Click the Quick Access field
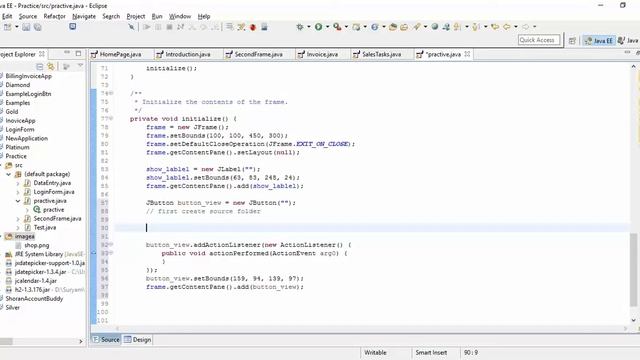This screenshot has width=640, height=360. [x=539, y=40]
